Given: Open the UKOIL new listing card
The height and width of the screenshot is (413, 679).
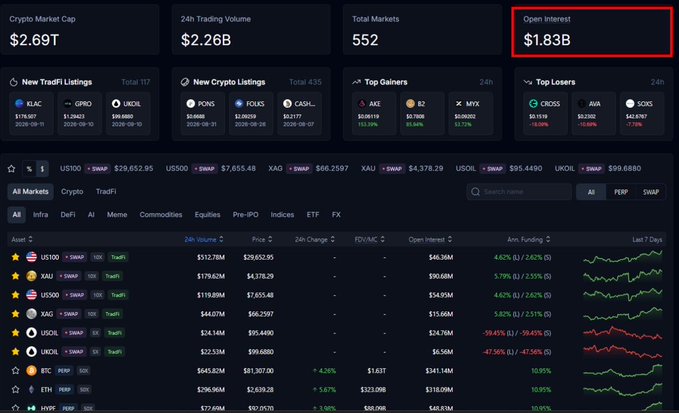Looking at the screenshot, I should pos(128,113).
